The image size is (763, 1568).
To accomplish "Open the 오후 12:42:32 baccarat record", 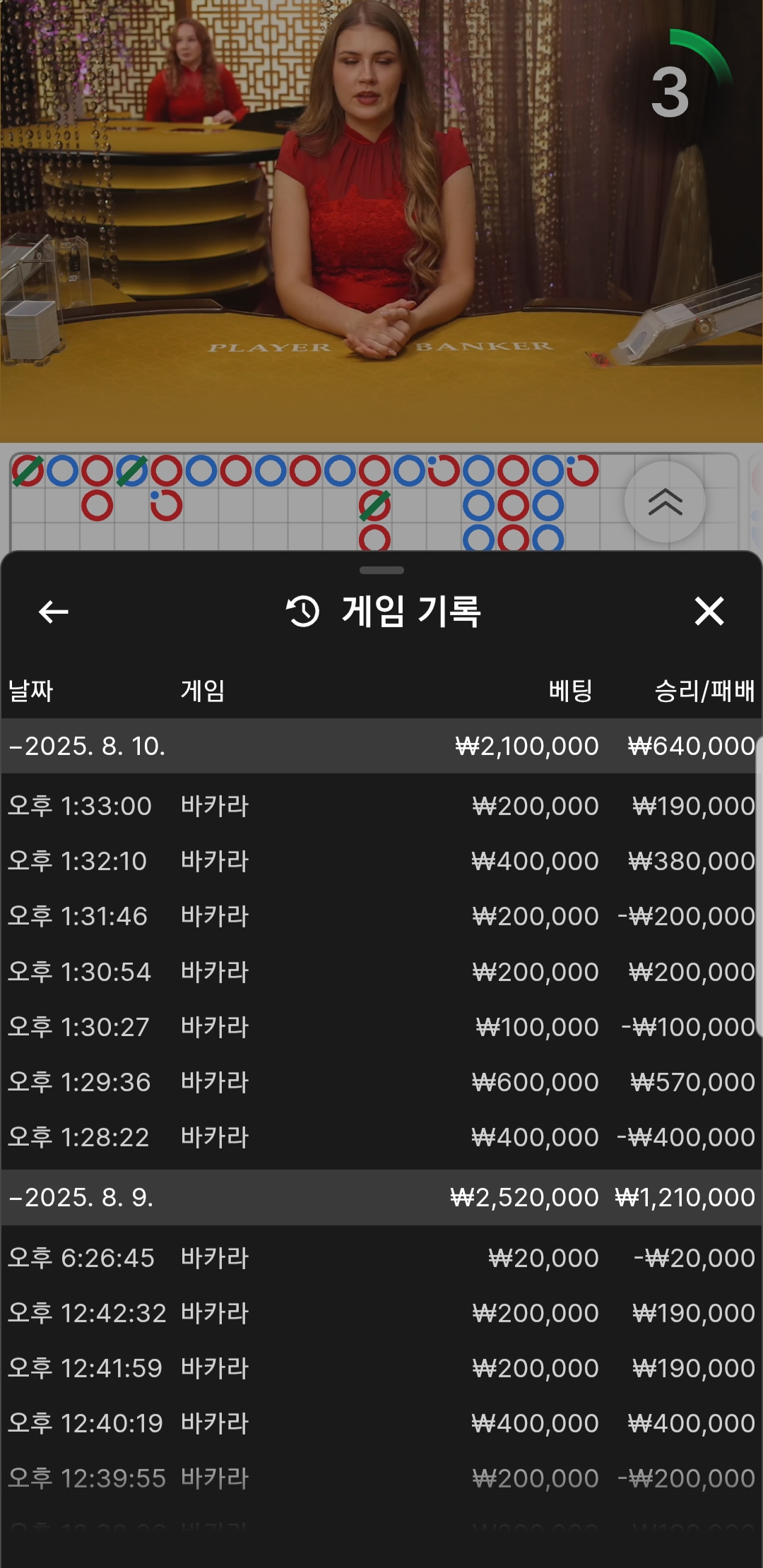I will [x=381, y=1313].
